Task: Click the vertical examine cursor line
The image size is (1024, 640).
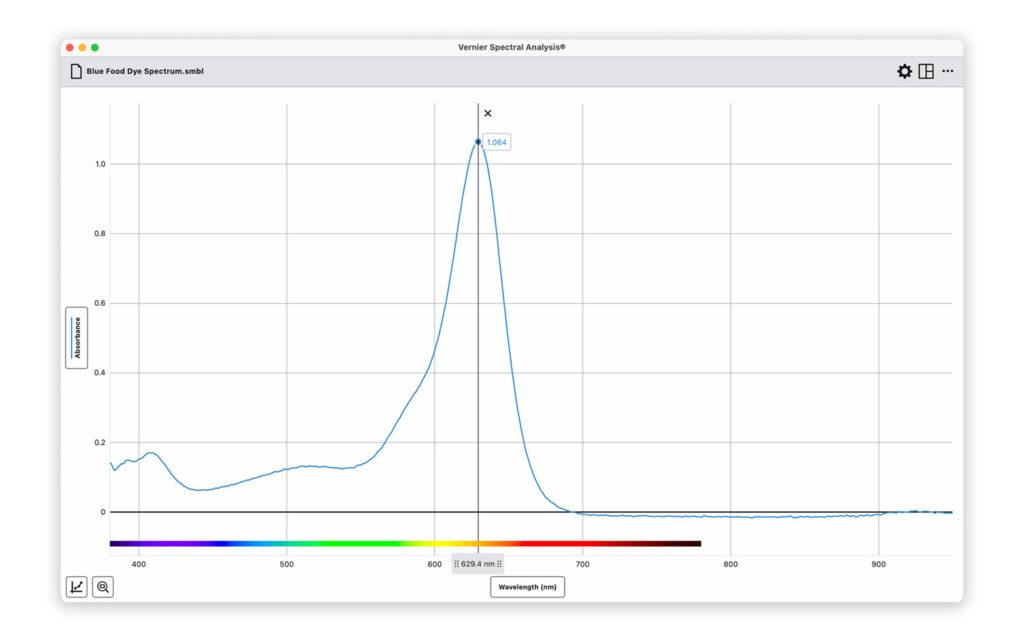Action: tap(478, 350)
